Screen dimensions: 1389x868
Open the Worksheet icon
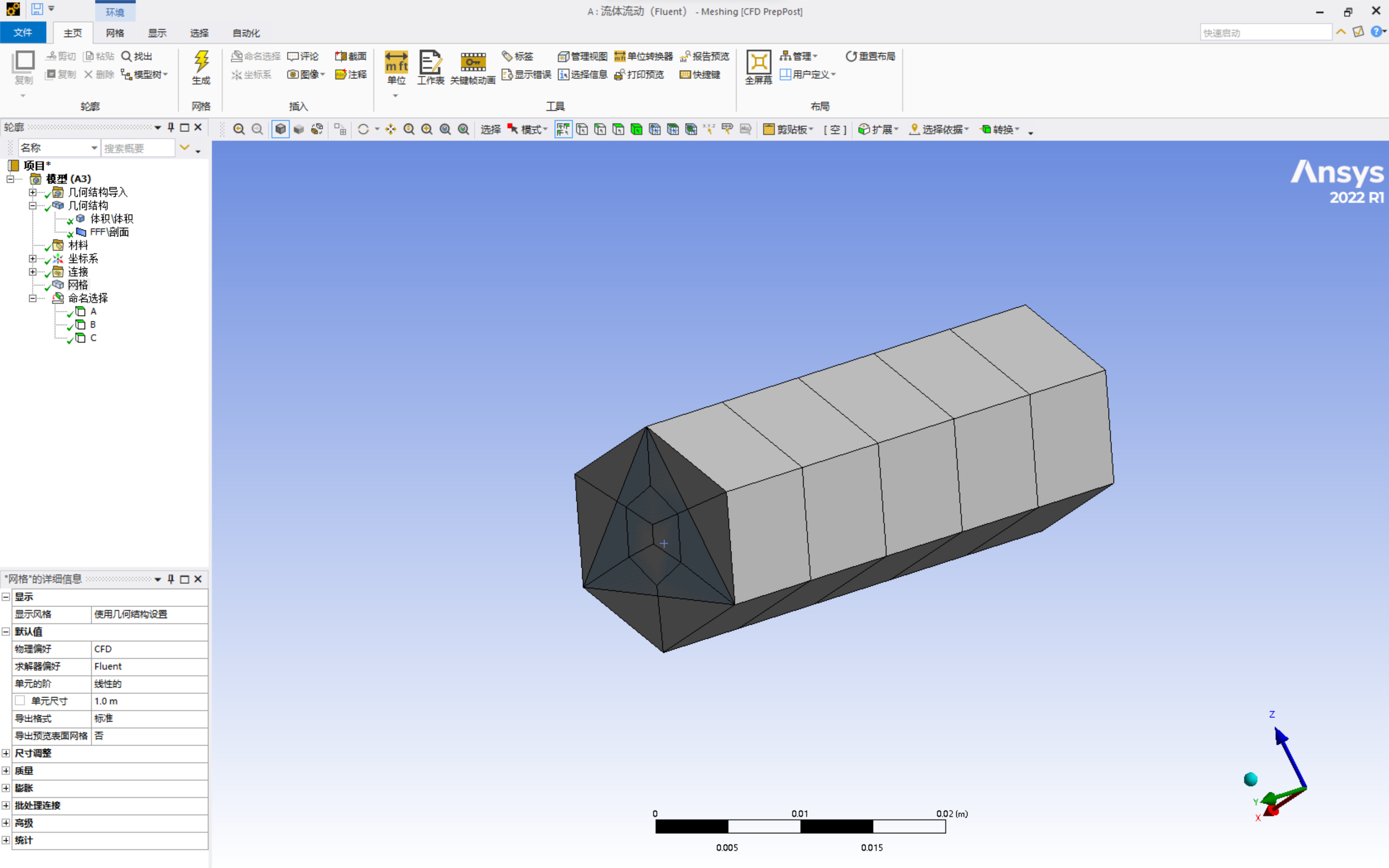[x=430, y=61]
